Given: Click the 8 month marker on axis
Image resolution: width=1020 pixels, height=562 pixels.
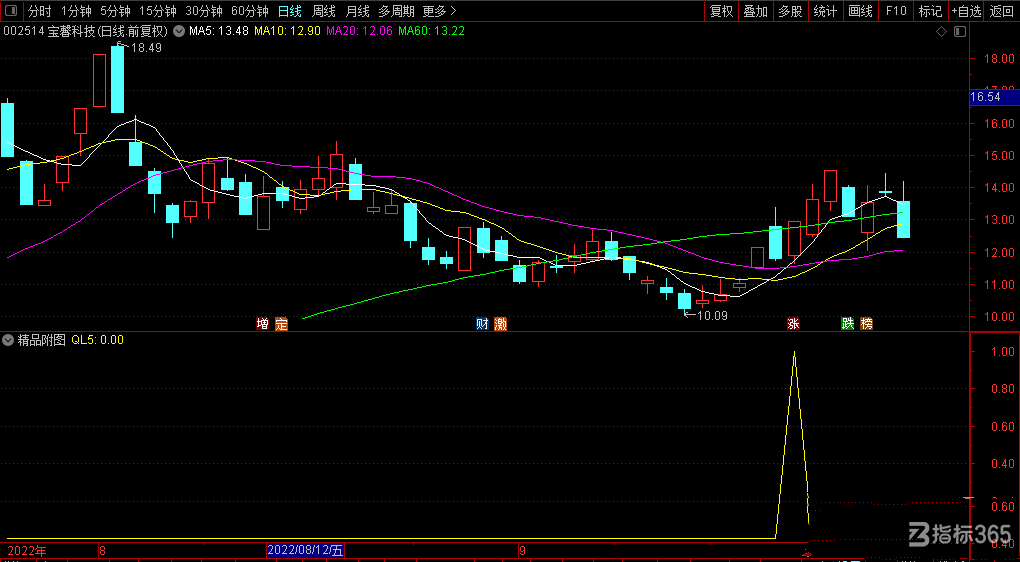Looking at the screenshot, I should (102, 551).
